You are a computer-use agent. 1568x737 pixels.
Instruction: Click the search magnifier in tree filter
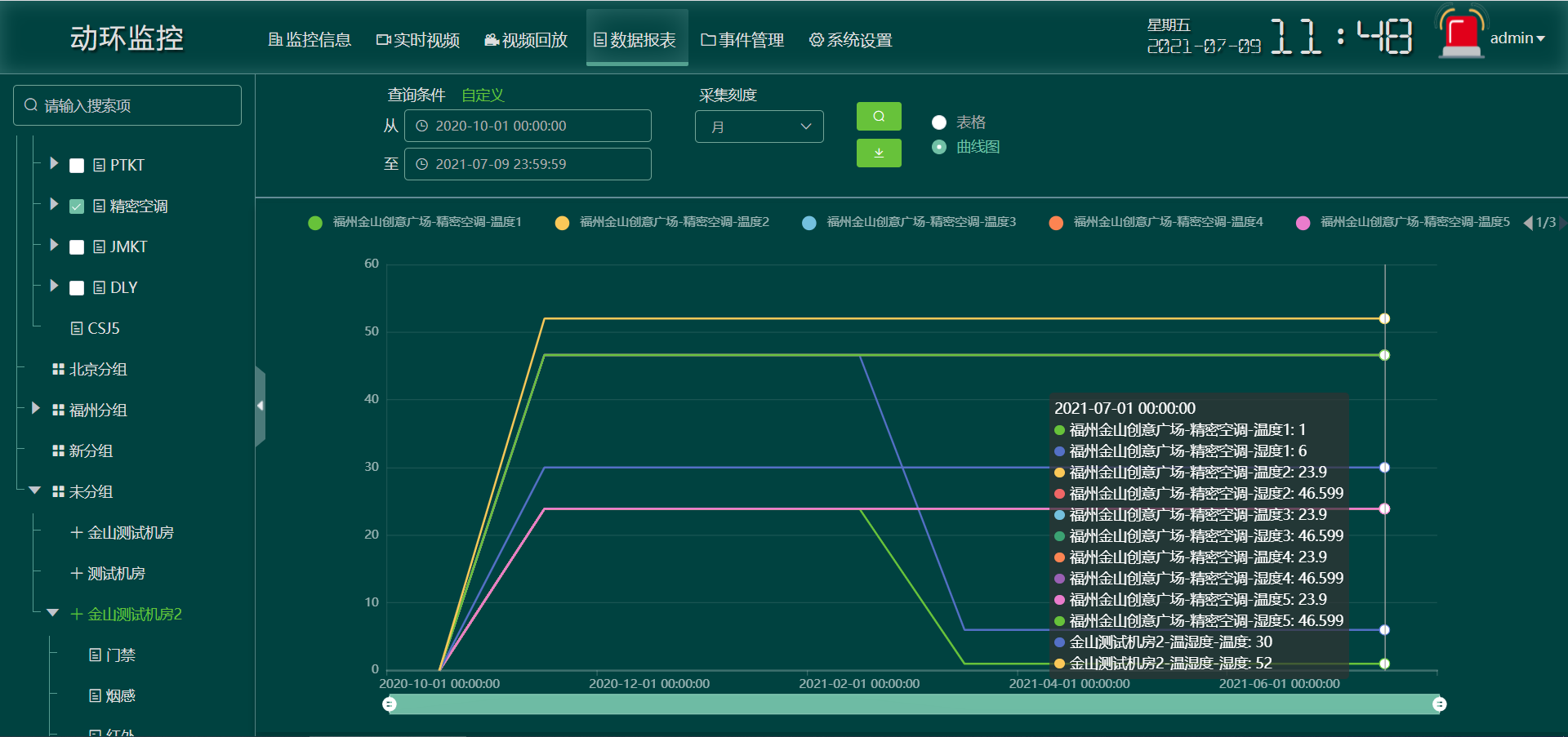(31, 105)
